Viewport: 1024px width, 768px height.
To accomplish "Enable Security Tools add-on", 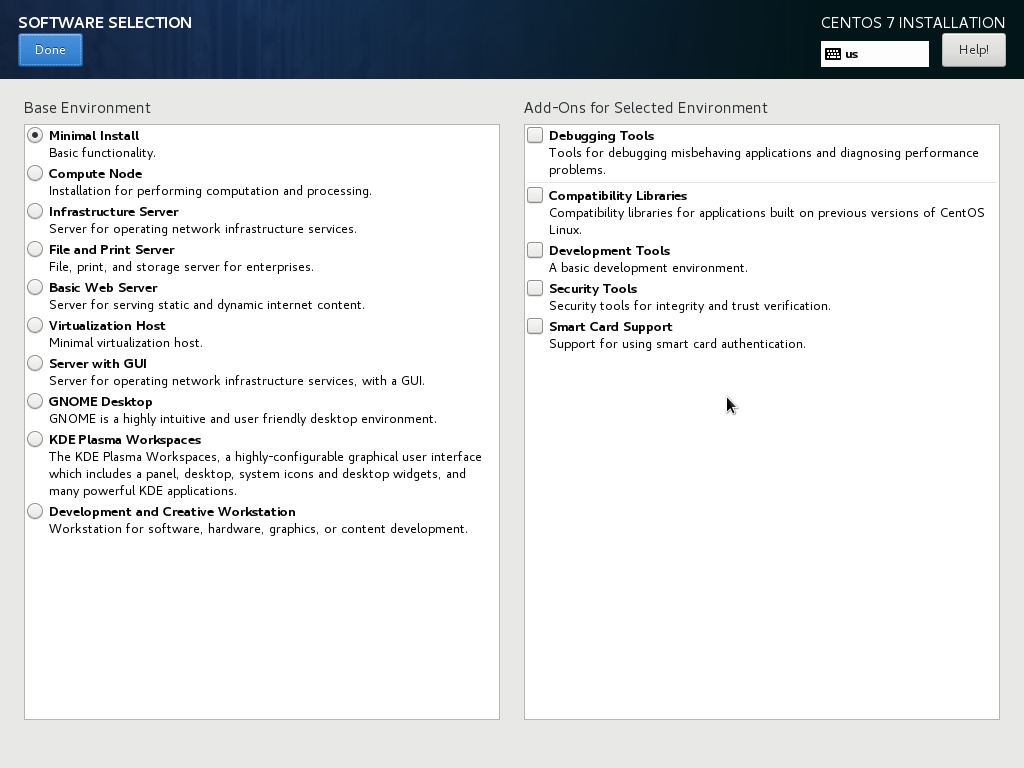I will click(x=535, y=288).
